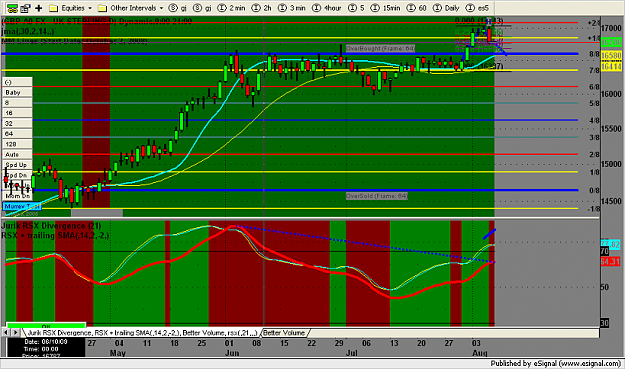Click the 15000 price axis label
Screen dimensions: 625x369
611,164
